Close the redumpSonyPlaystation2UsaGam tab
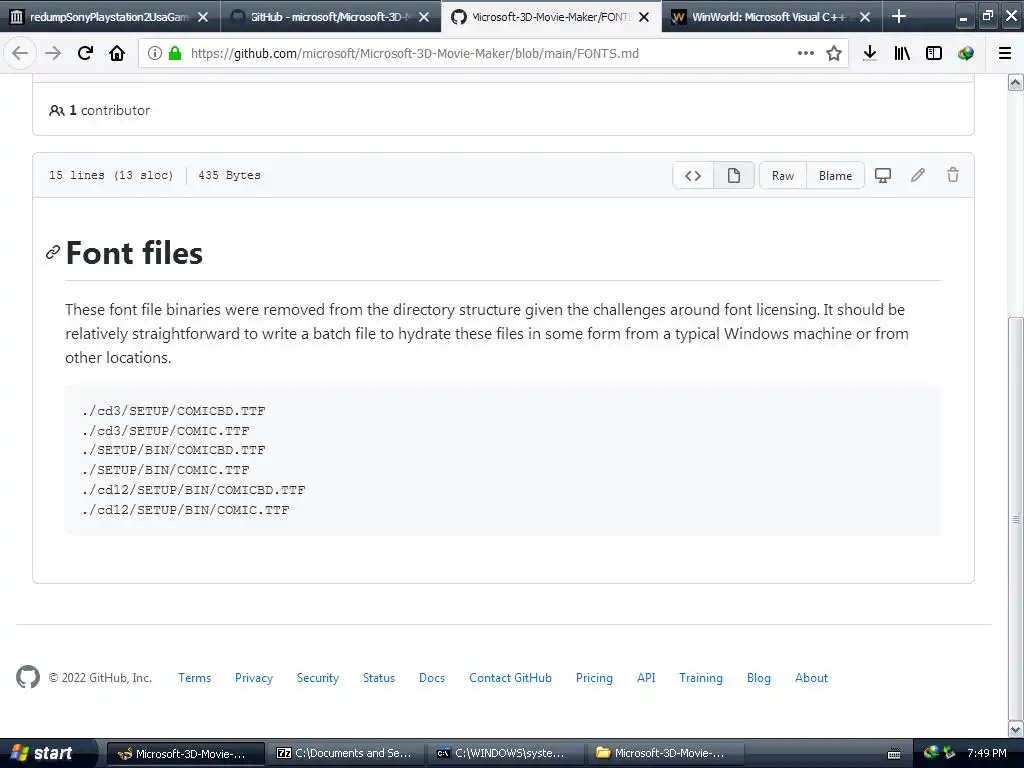Image resolution: width=1024 pixels, height=768 pixels. click(x=203, y=17)
